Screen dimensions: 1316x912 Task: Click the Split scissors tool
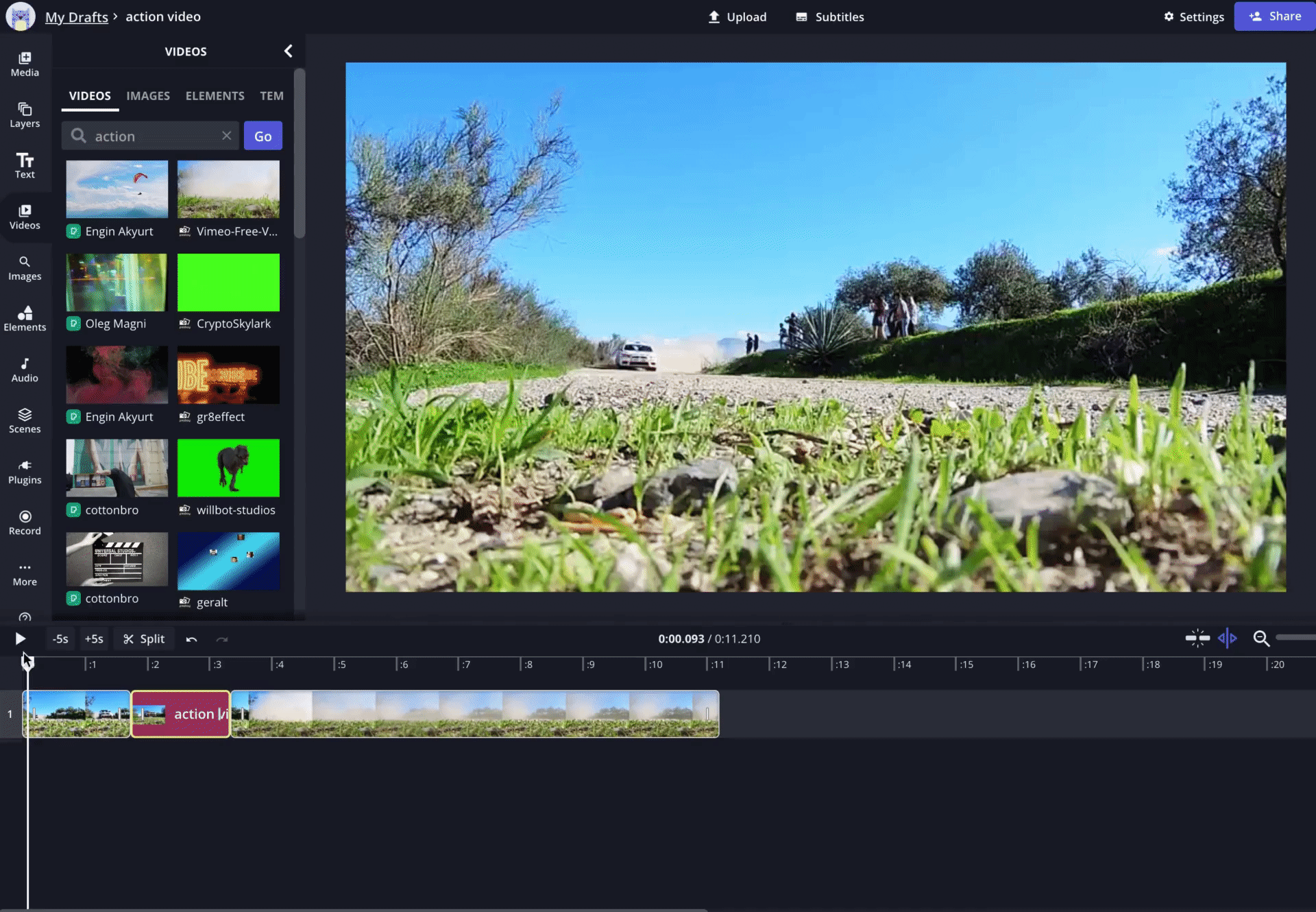click(144, 638)
